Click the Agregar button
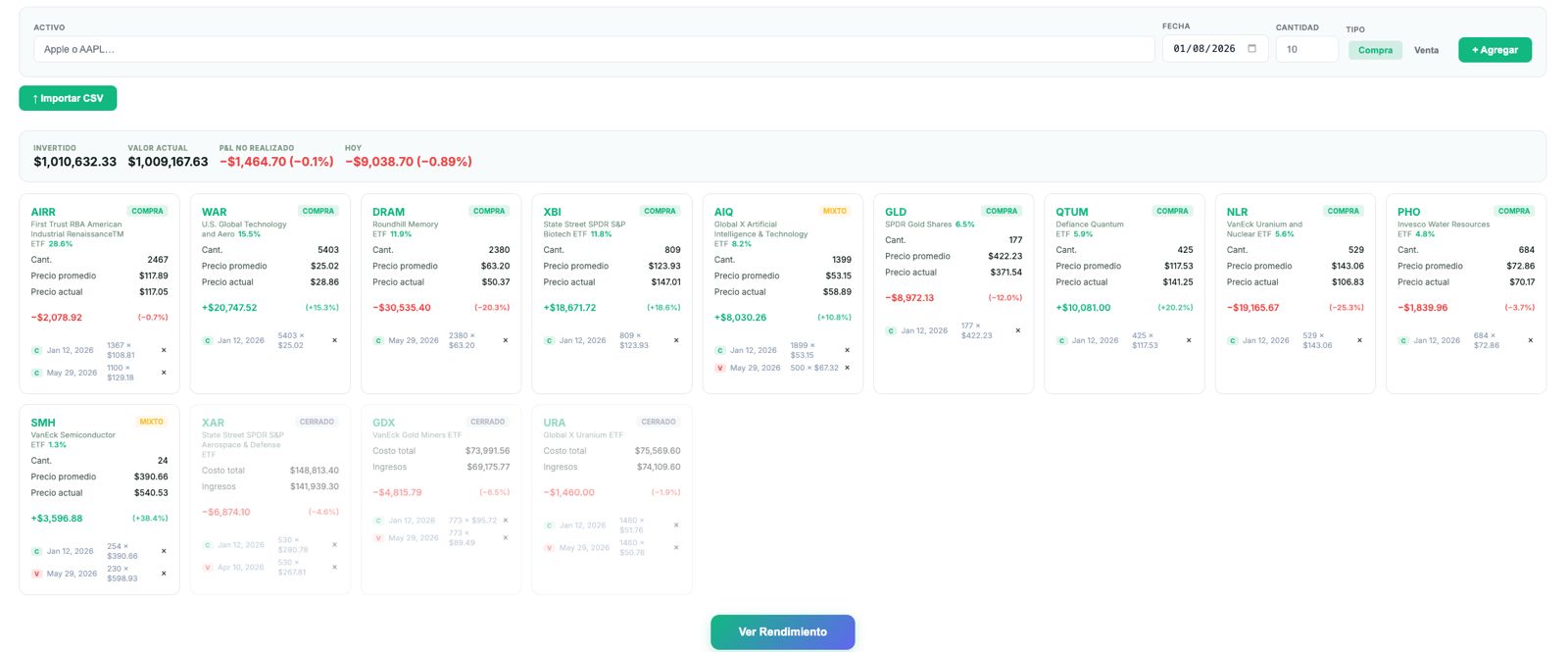 click(x=1494, y=50)
